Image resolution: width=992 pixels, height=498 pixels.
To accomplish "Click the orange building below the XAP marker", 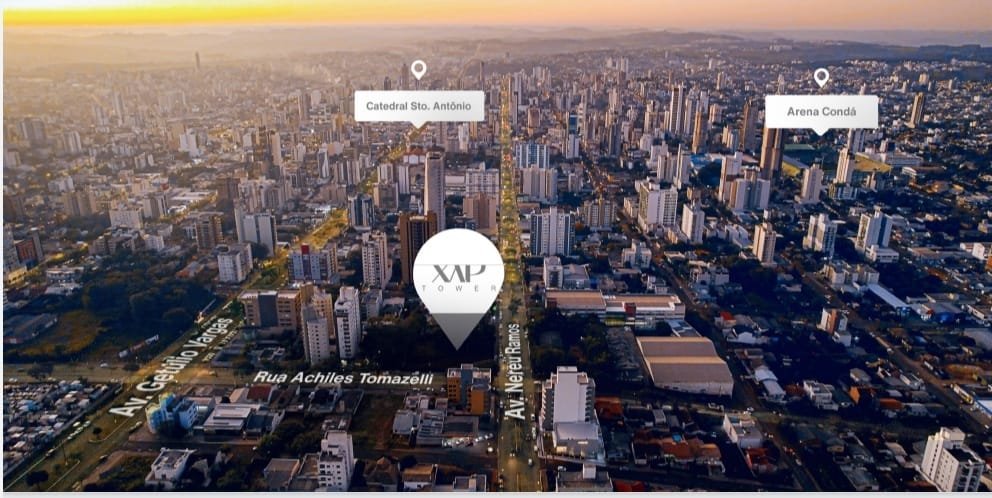I will coord(469,388).
